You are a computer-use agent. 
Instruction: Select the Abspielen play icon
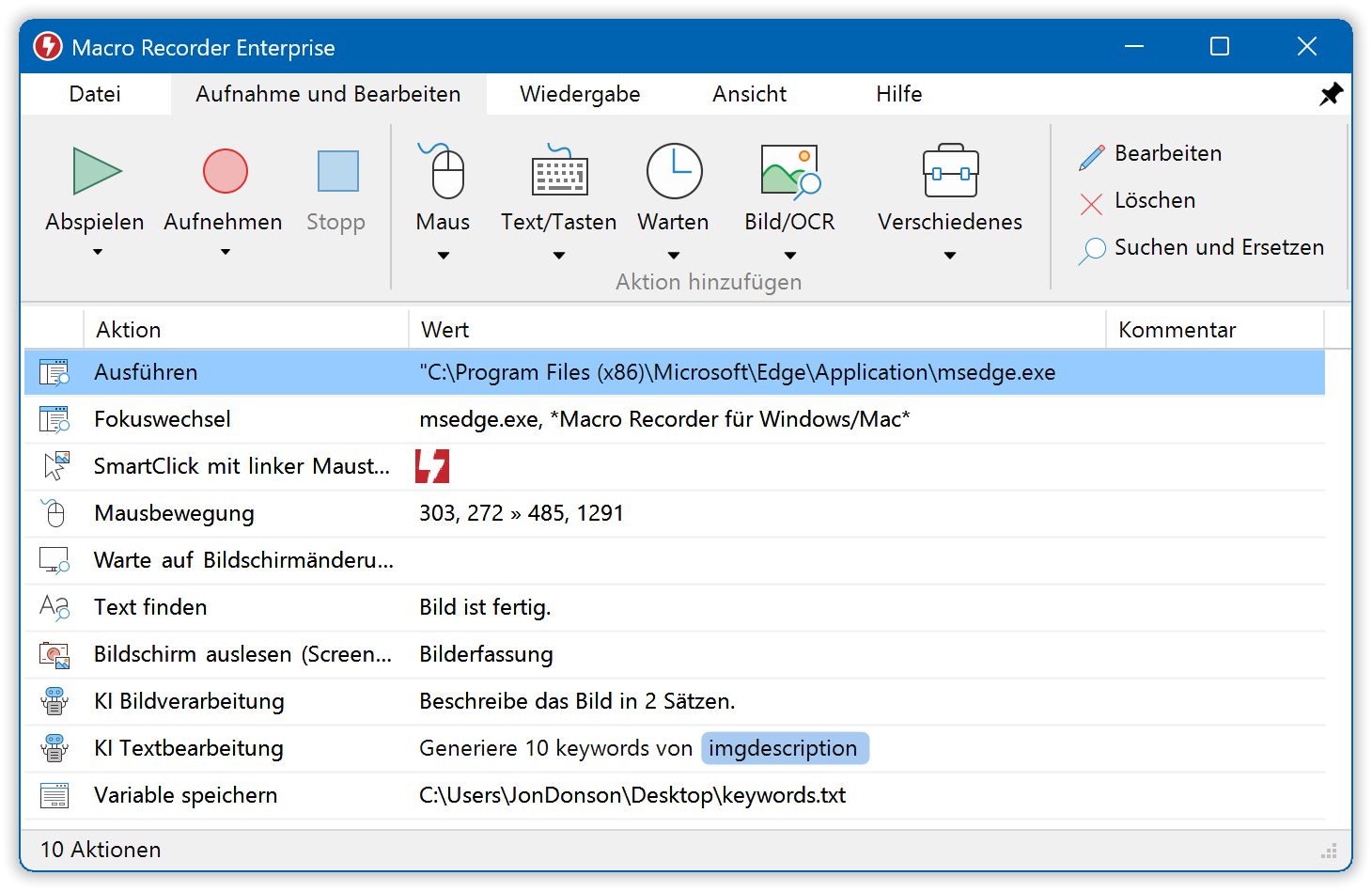pos(95,172)
